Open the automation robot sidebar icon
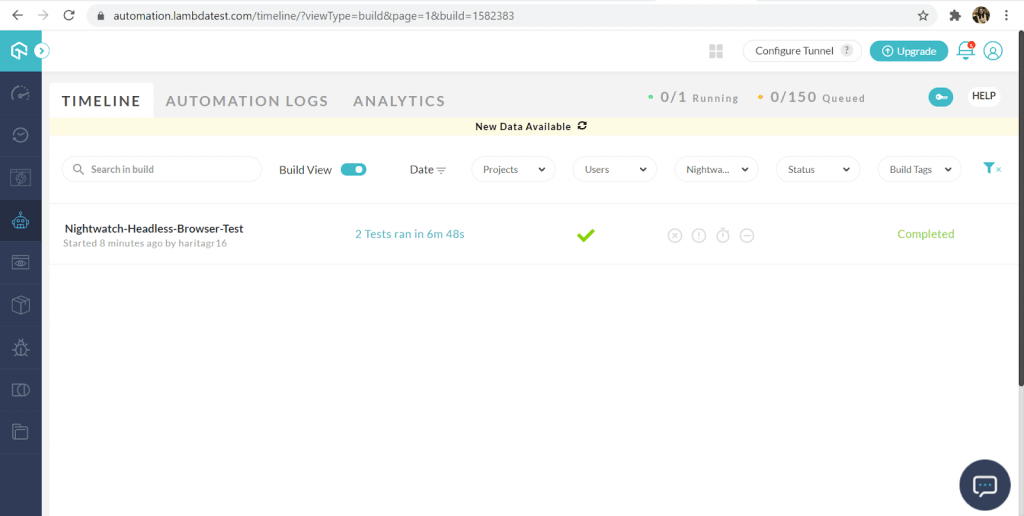The image size is (1024, 516). pos(21,221)
